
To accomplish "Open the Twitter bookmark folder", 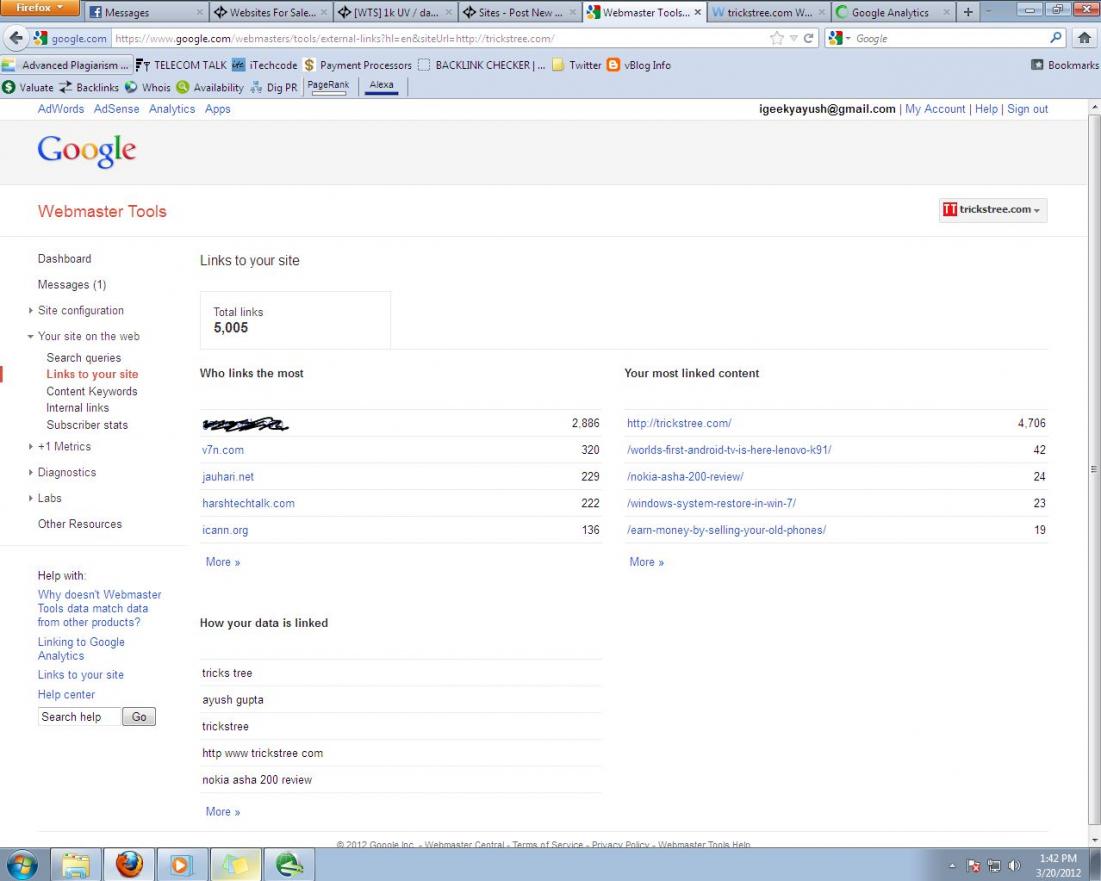I will pos(576,65).
